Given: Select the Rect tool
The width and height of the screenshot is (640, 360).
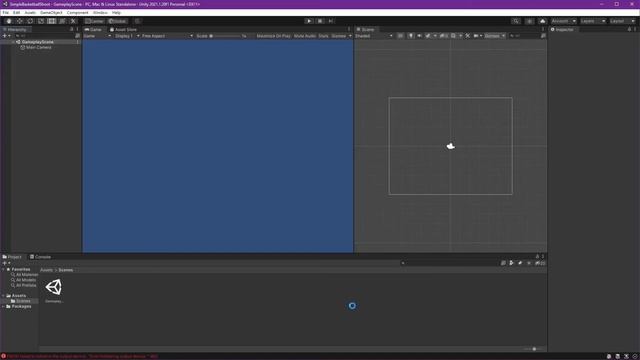Looking at the screenshot, I should pos(51,21).
